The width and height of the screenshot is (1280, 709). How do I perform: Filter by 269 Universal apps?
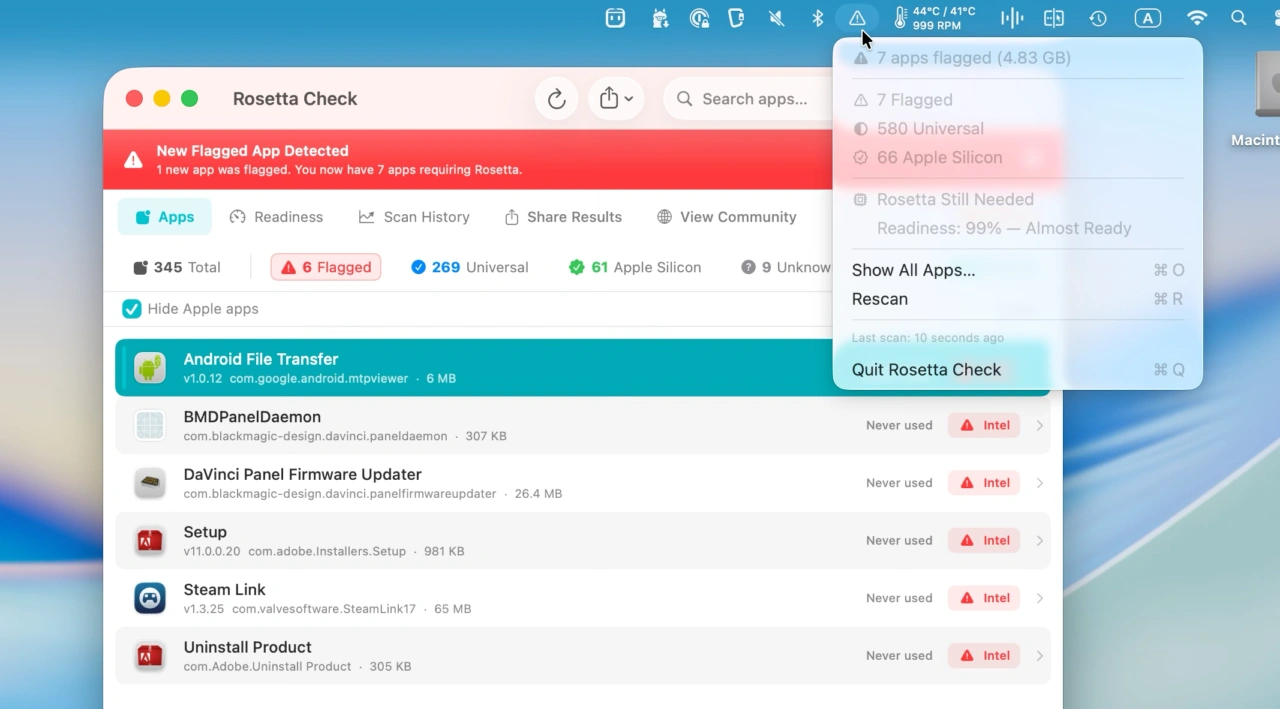click(x=470, y=267)
